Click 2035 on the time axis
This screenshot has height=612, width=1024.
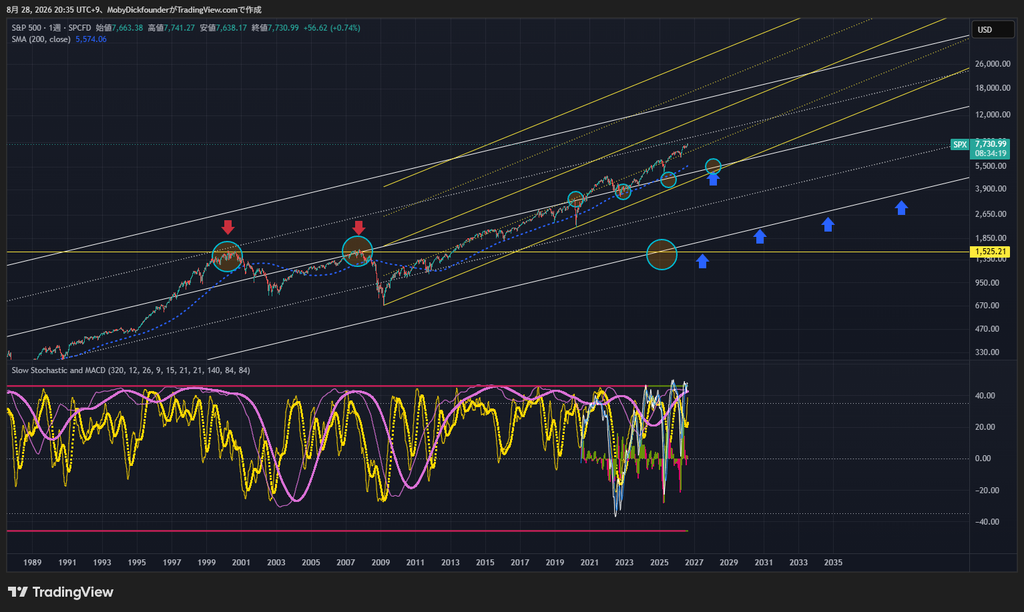coord(833,562)
